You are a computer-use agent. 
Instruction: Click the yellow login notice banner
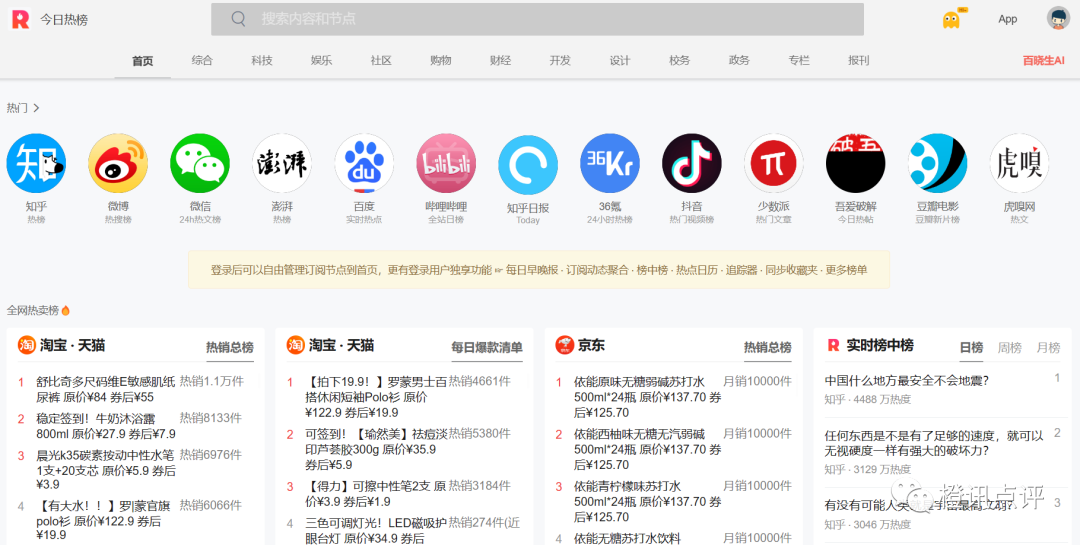click(539, 269)
